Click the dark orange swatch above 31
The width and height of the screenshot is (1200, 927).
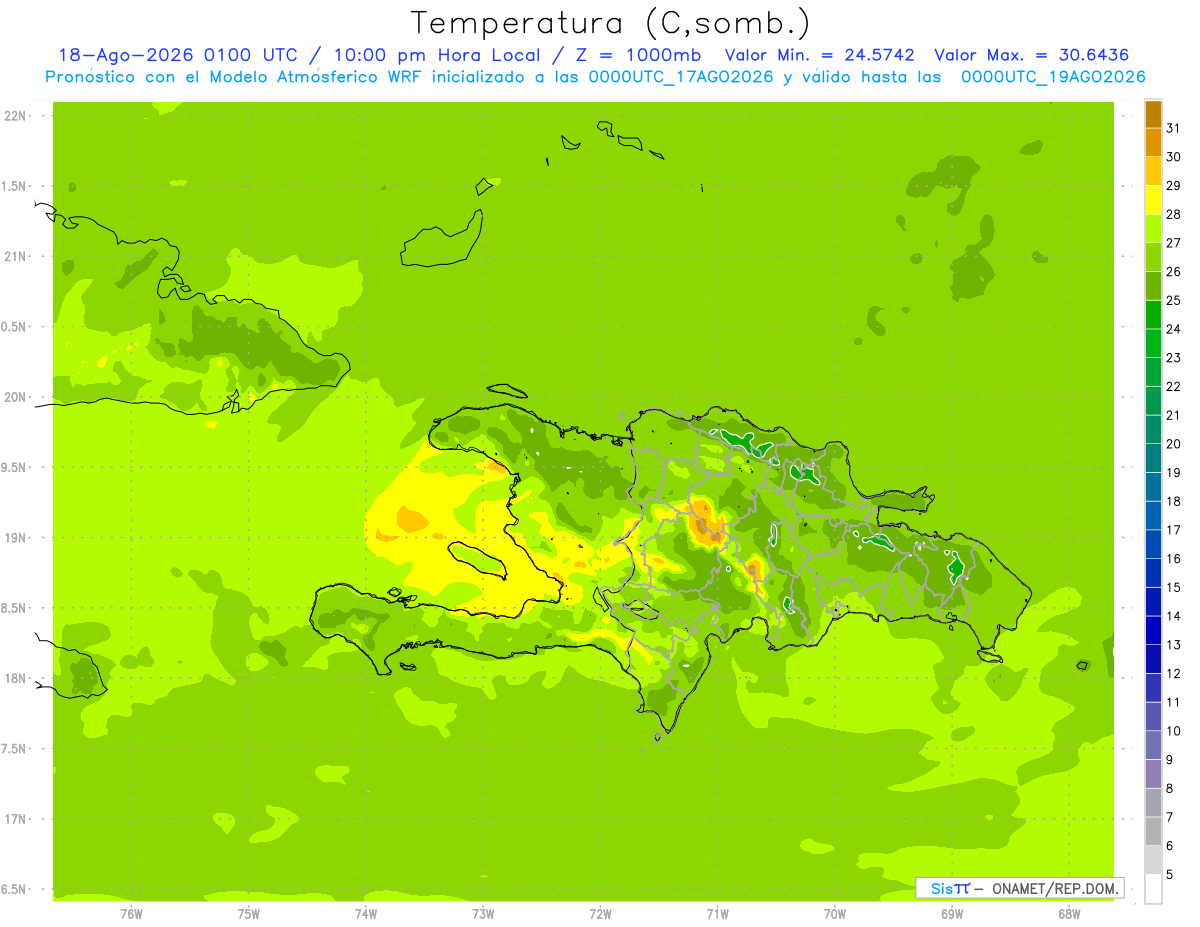click(1153, 114)
